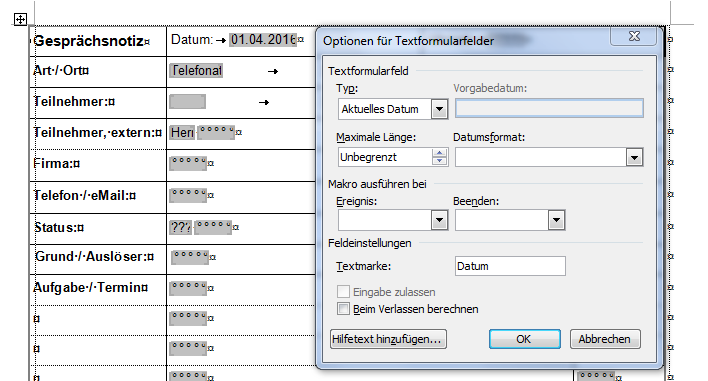Viewport: 708px width, 381px height.
Task: Click the Vorgabedatum text field
Action: click(549, 109)
